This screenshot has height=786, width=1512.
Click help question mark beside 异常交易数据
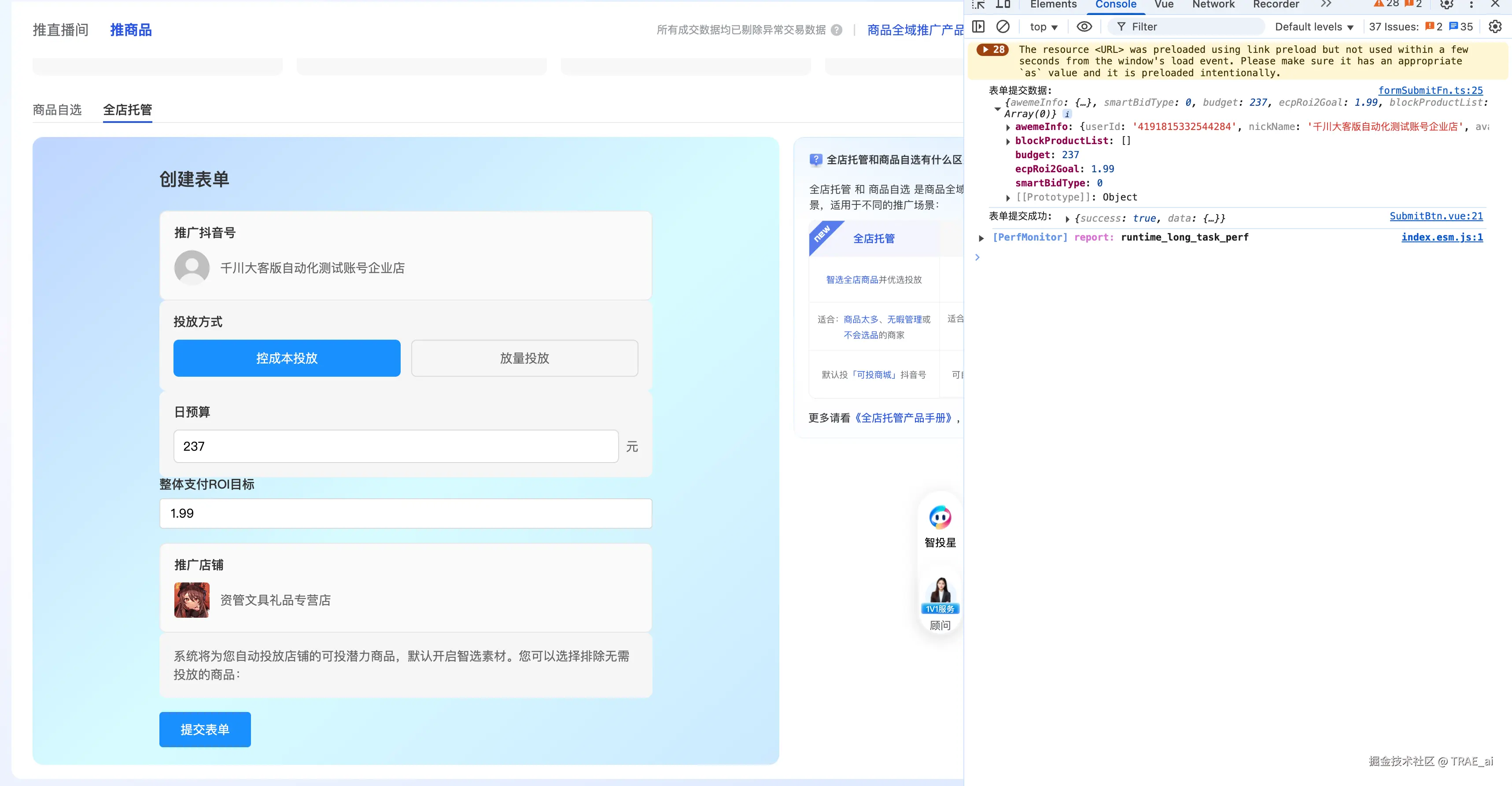pyautogui.click(x=837, y=30)
